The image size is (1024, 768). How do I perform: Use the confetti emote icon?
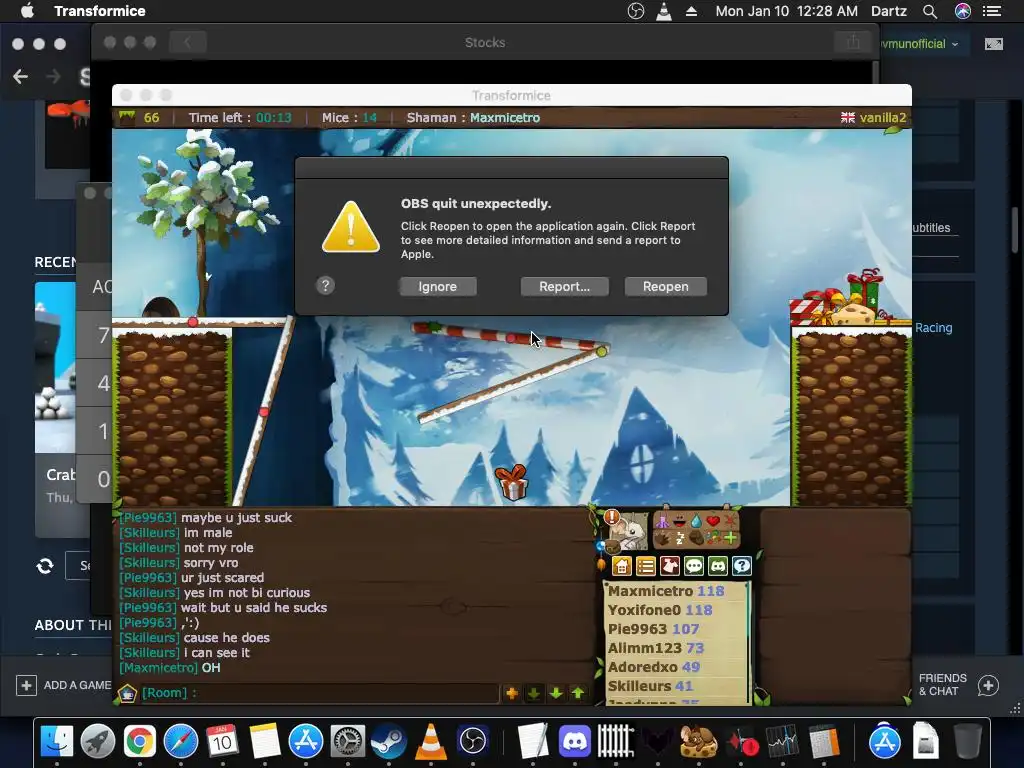pyautogui.click(x=713, y=538)
